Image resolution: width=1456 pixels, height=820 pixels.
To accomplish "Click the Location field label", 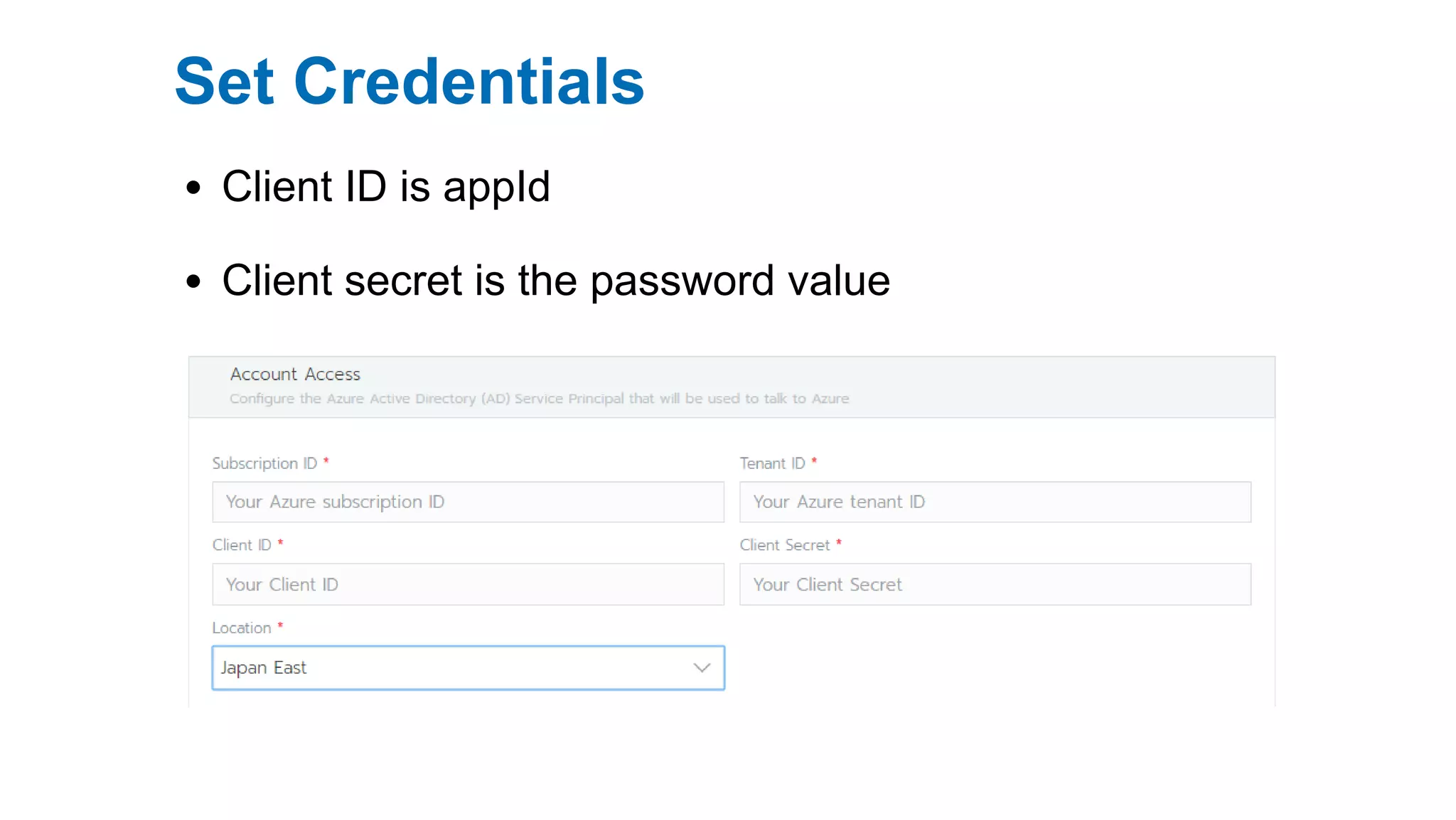I will (242, 628).
